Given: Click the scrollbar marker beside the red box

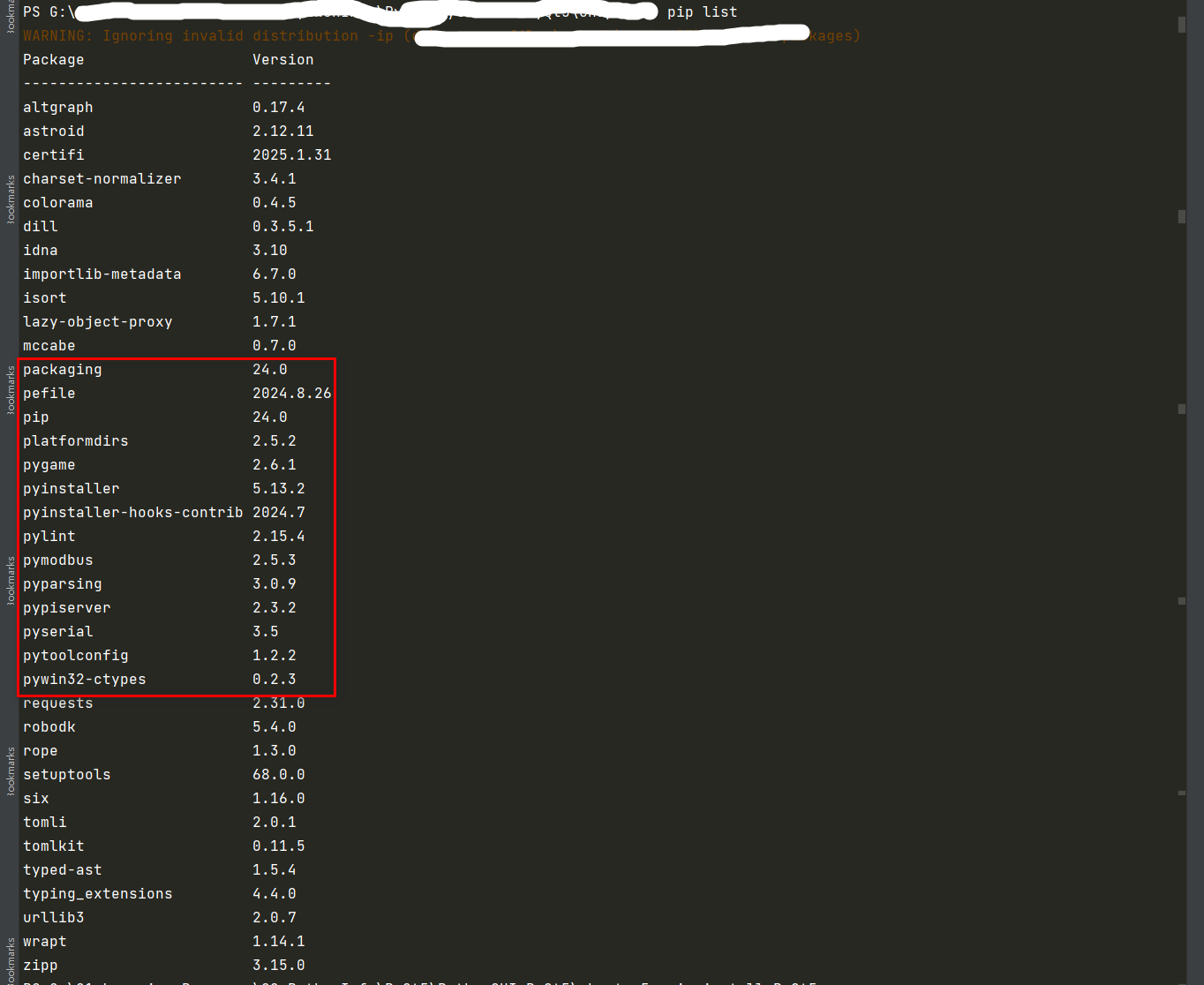Looking at the screenshot, I should tap(1181, 409).
